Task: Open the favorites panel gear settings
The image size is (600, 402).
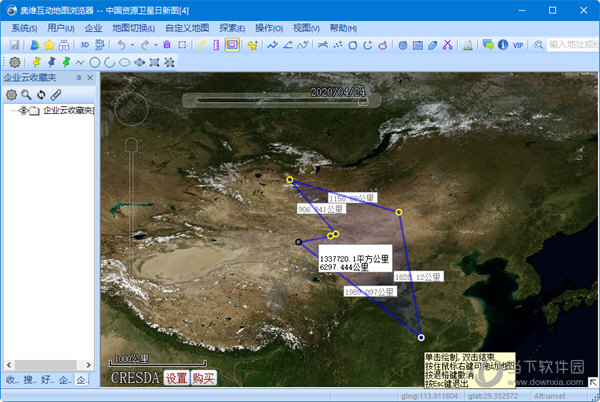Action: (11, 94)
